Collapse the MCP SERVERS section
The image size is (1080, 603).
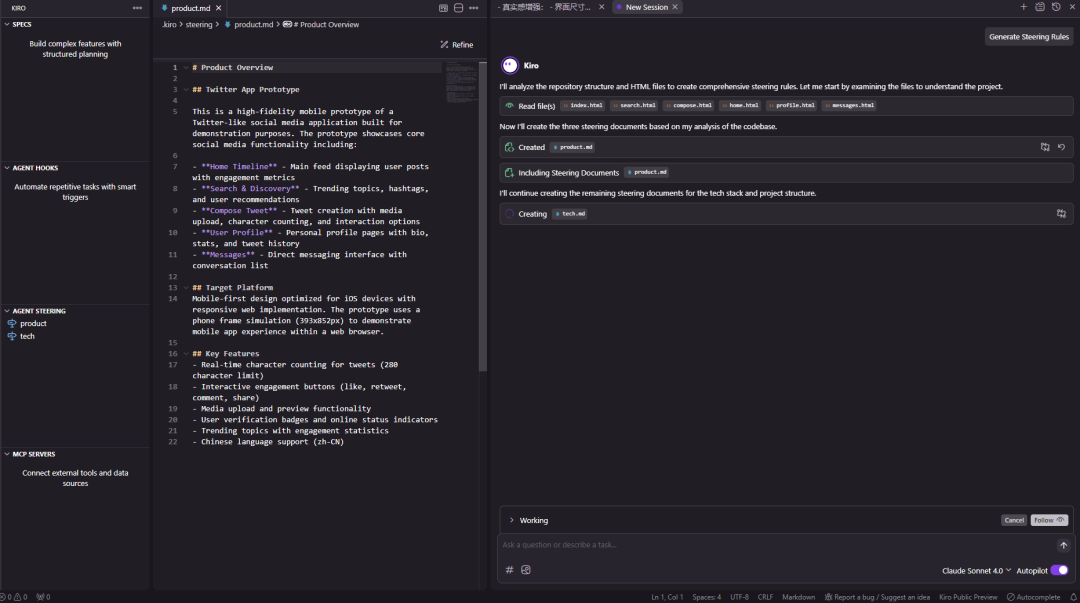coord(7,454)
